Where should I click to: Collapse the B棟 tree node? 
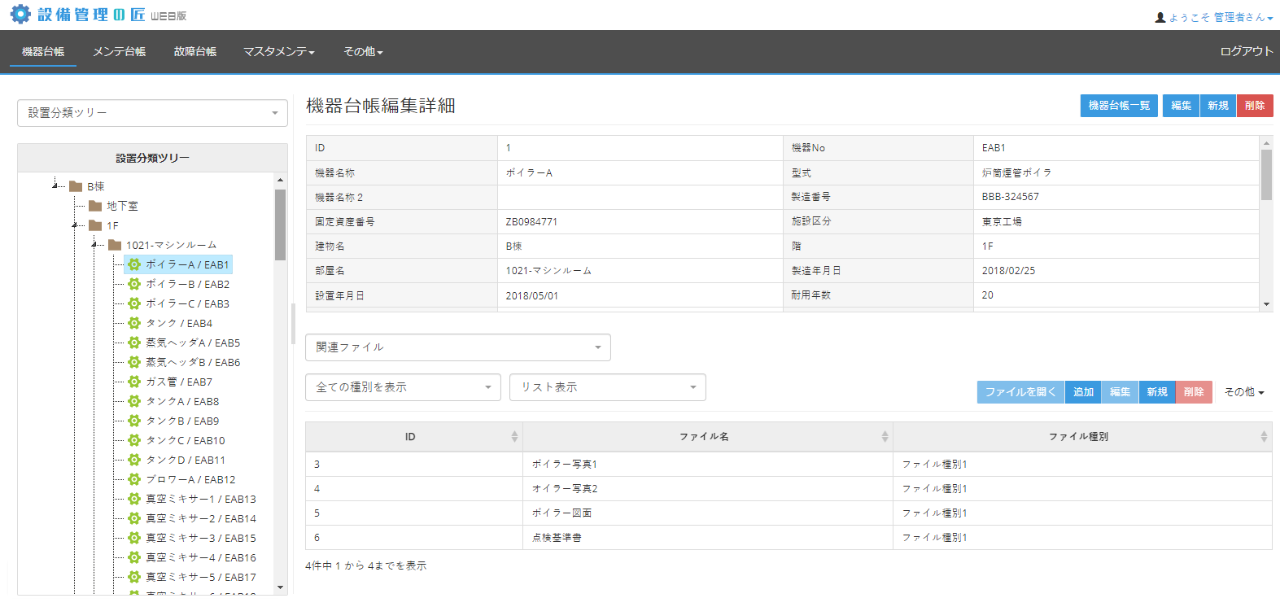(x=56, y=186)
